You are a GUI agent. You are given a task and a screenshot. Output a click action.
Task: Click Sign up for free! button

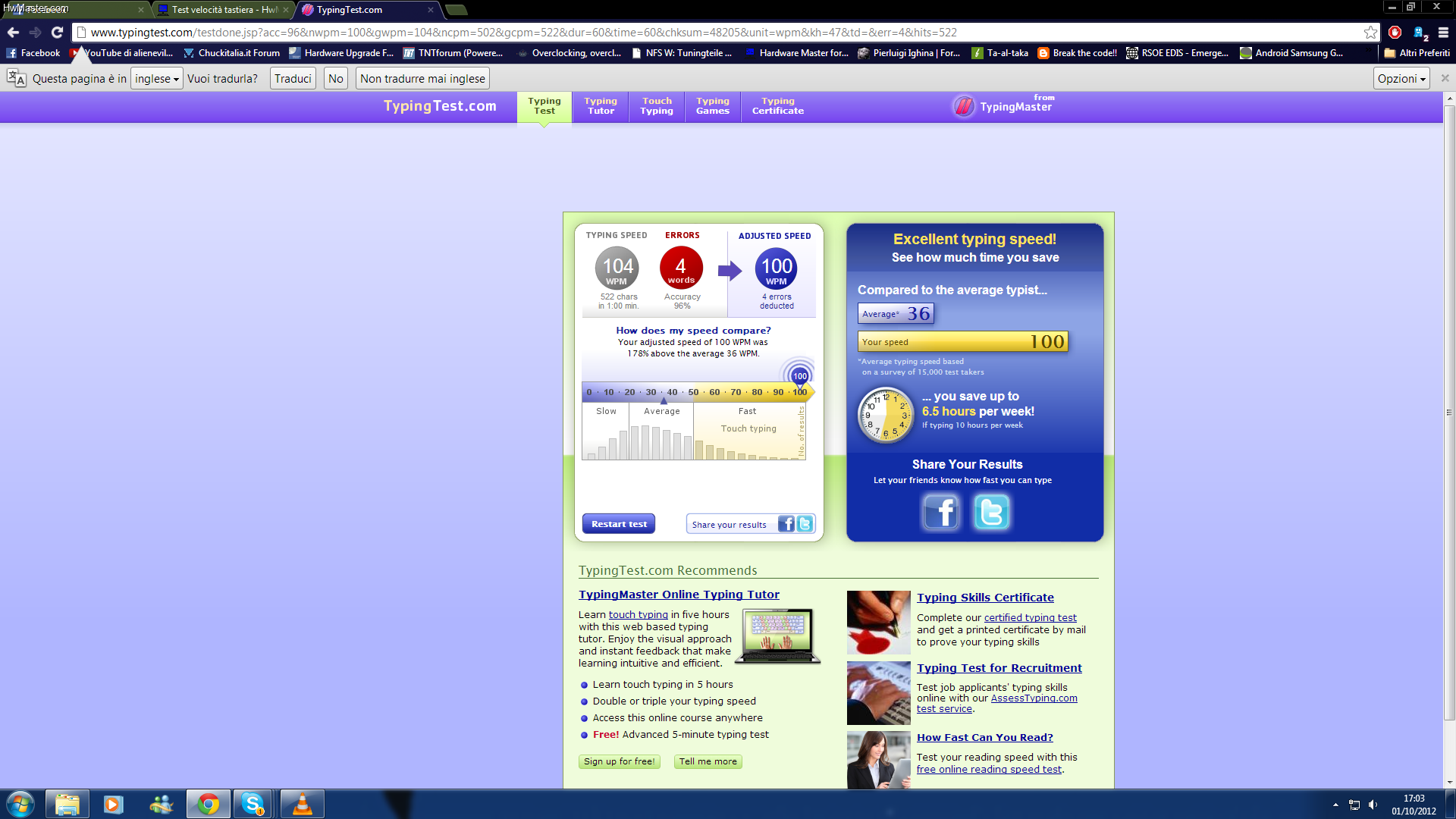620,761
